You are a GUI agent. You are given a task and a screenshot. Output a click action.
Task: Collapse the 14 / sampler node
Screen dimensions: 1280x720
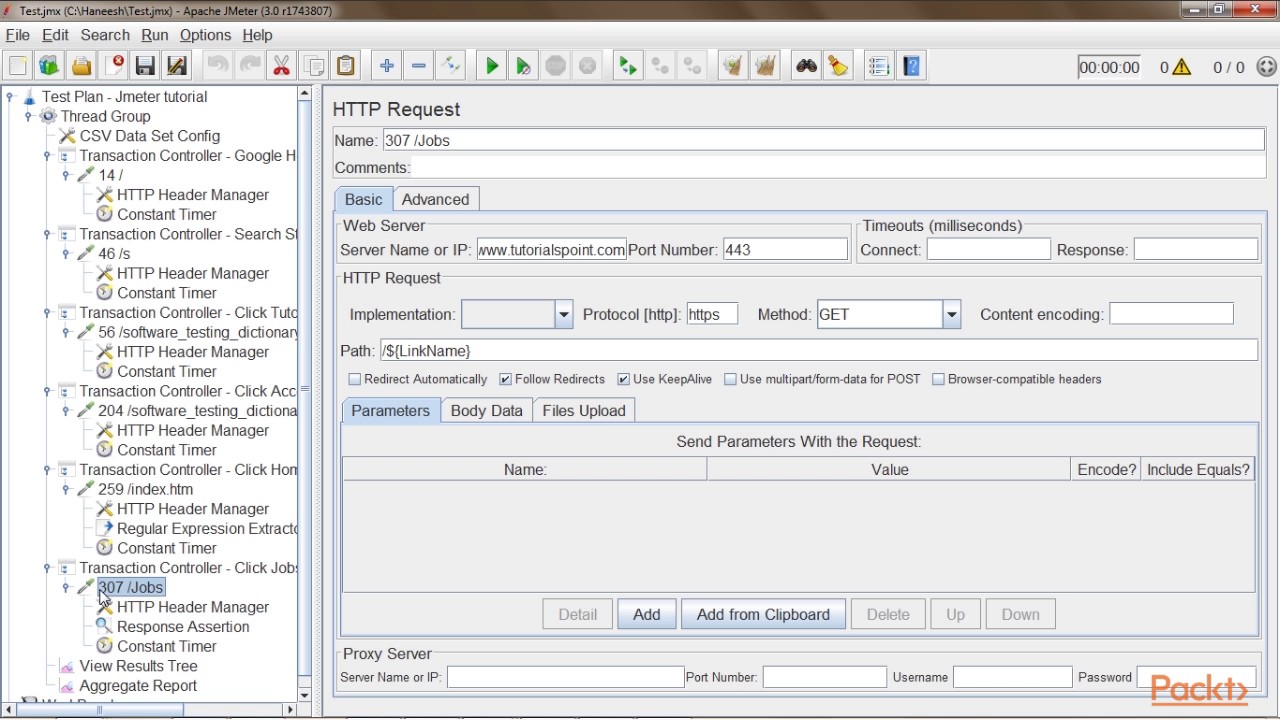point(66,175)
